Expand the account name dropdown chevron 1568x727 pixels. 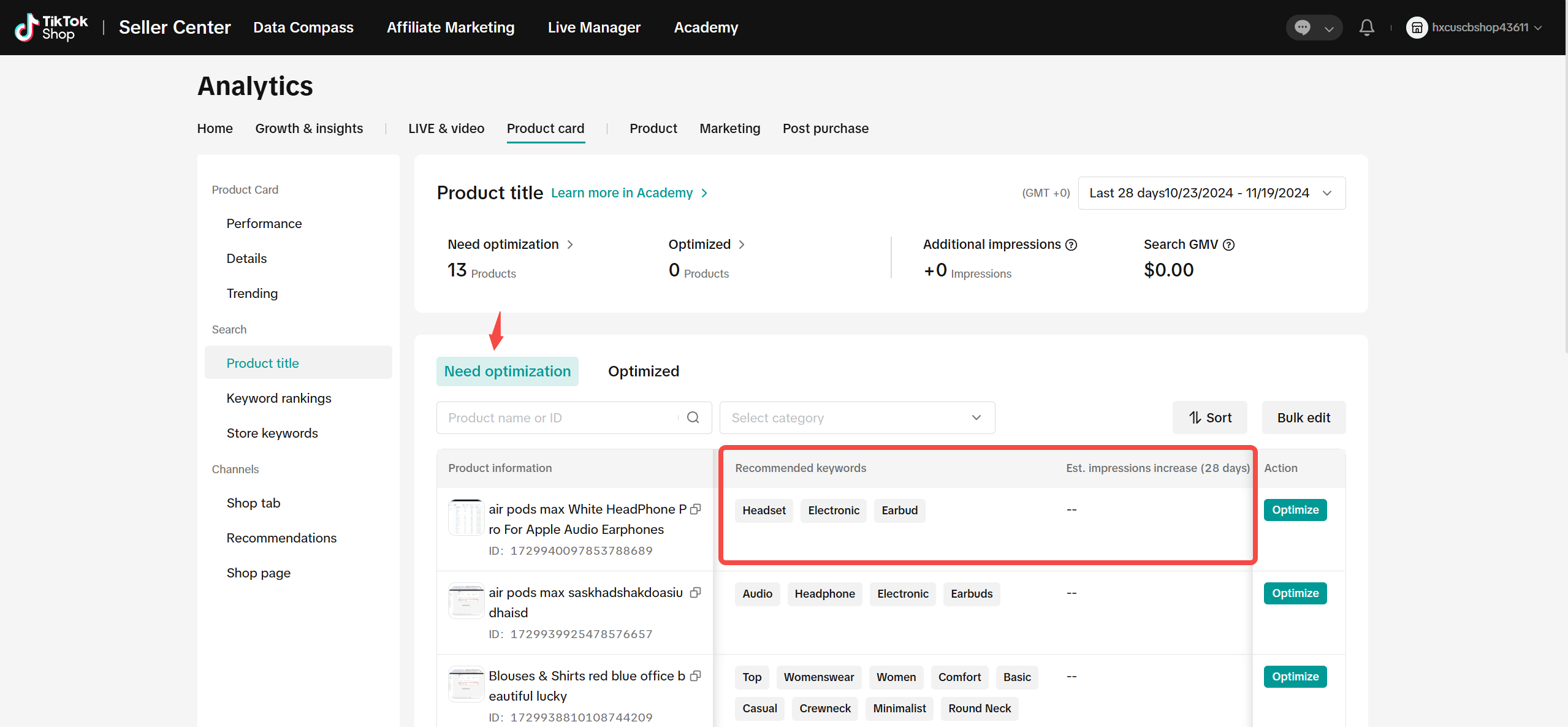click(1537, 28)
